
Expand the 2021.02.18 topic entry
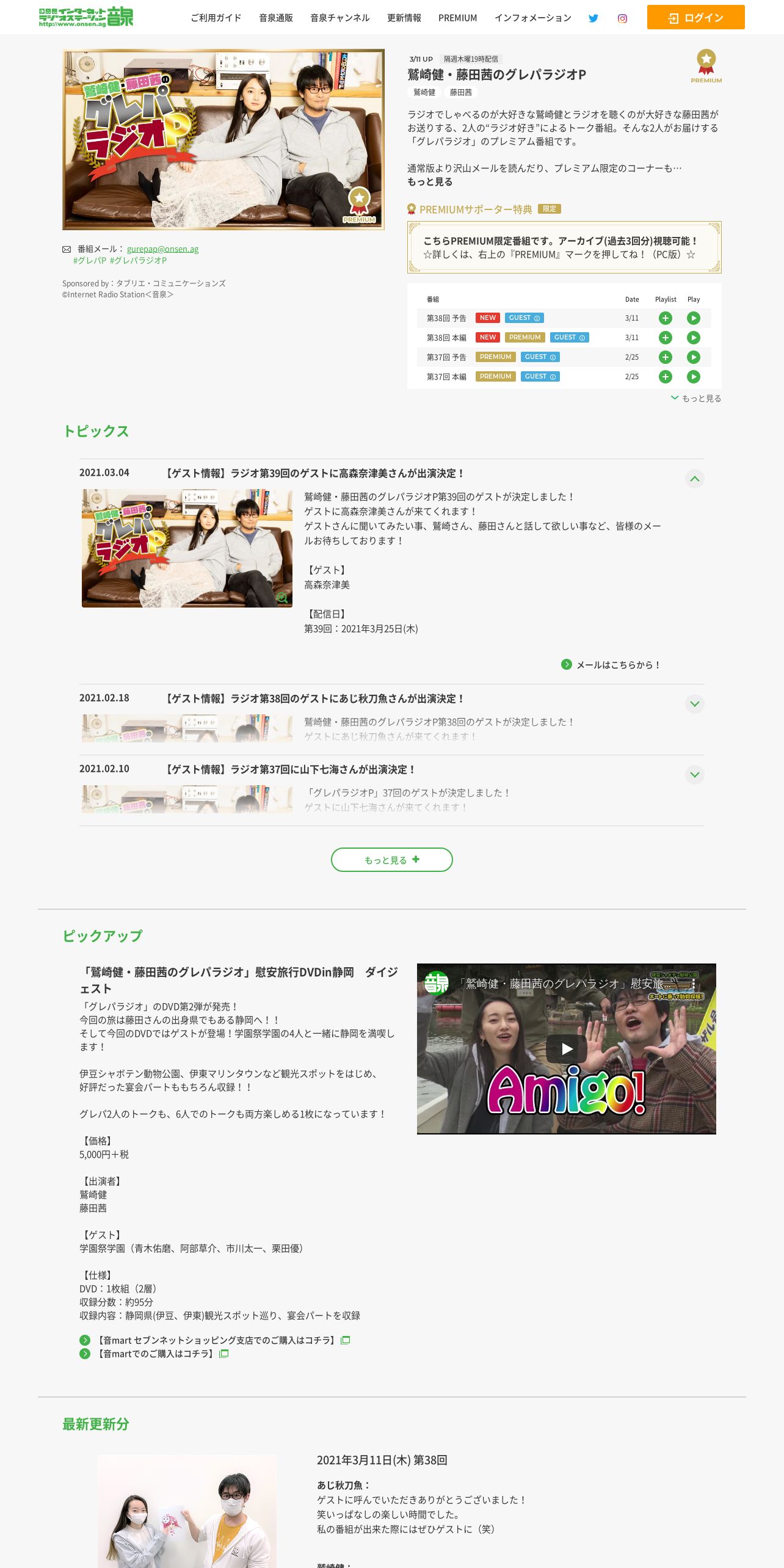pyautogui.click(x=695, y=704)
